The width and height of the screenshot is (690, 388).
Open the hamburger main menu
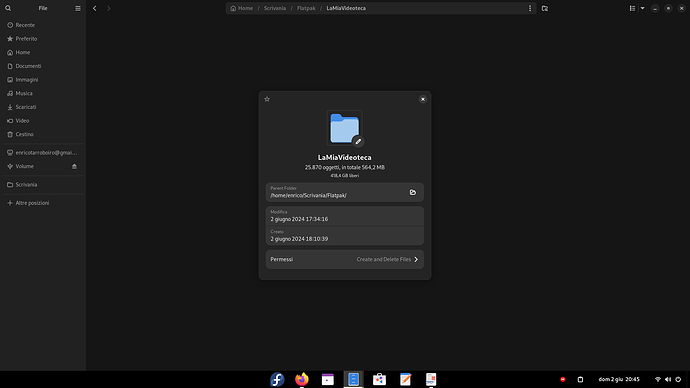click(78, 8)
